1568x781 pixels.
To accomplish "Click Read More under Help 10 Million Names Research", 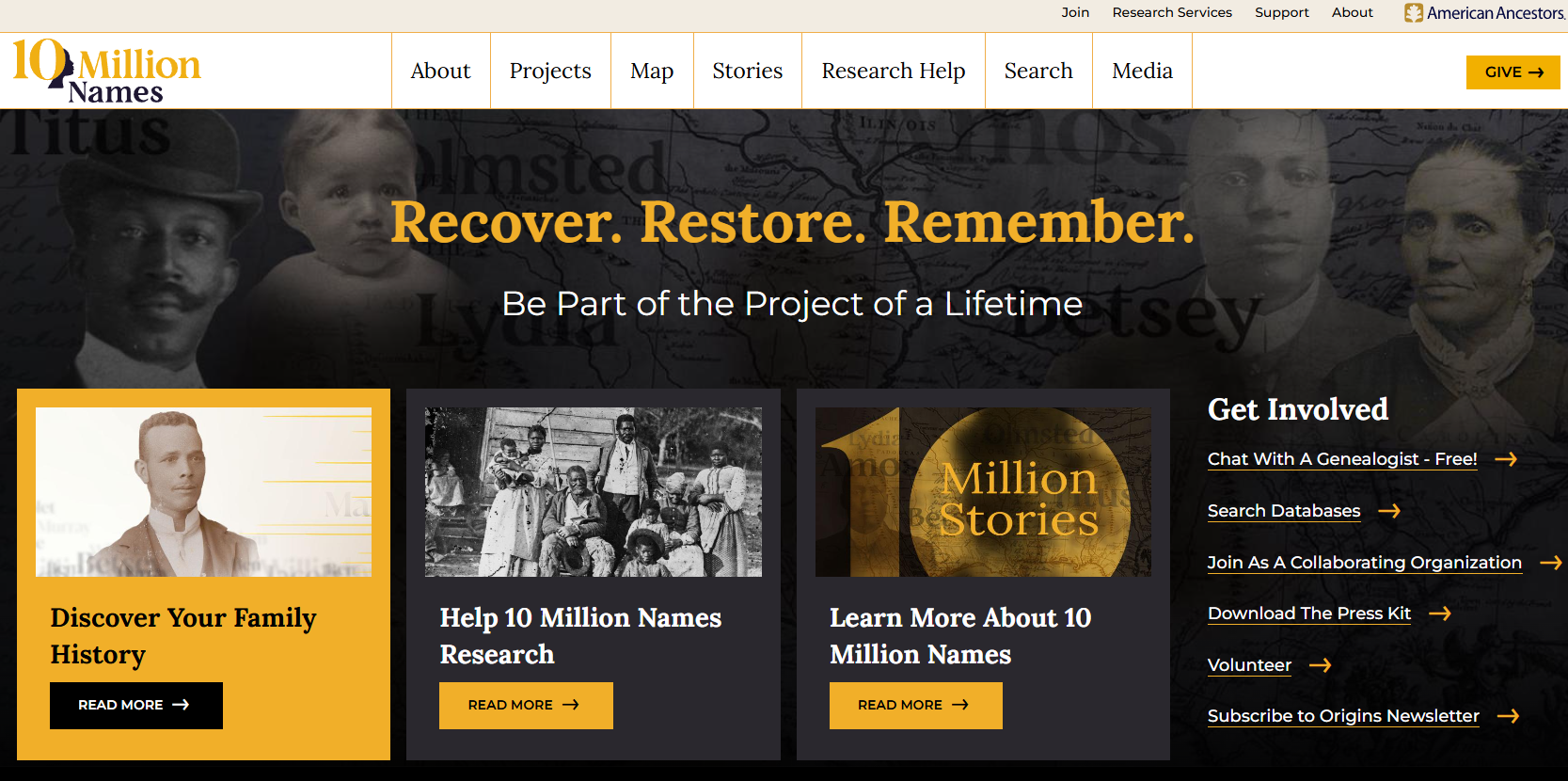I will coord(526,706).
